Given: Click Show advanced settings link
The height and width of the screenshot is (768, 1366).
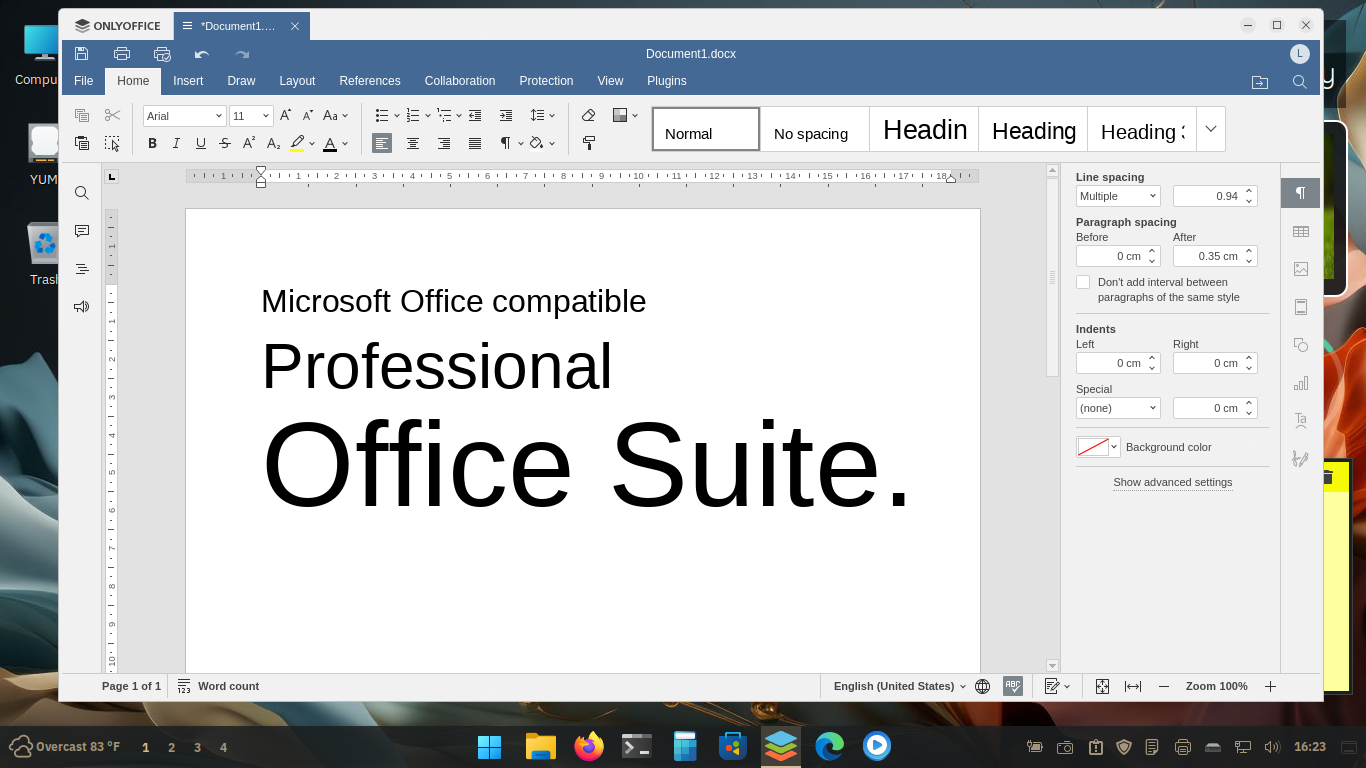Looking at the screenshot, I should [1173, 482].
